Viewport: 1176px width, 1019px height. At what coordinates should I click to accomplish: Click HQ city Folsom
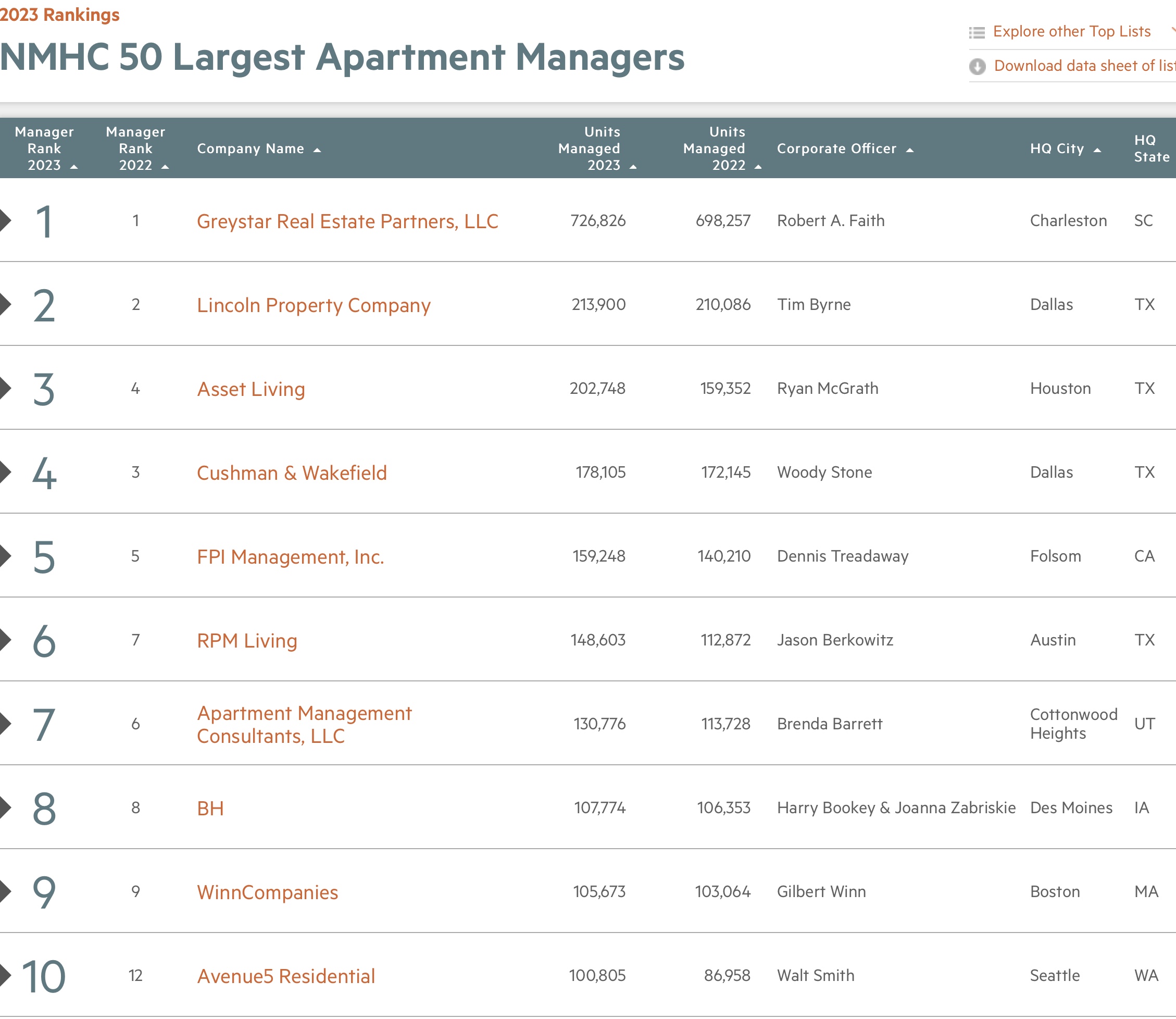[1055, 556]
